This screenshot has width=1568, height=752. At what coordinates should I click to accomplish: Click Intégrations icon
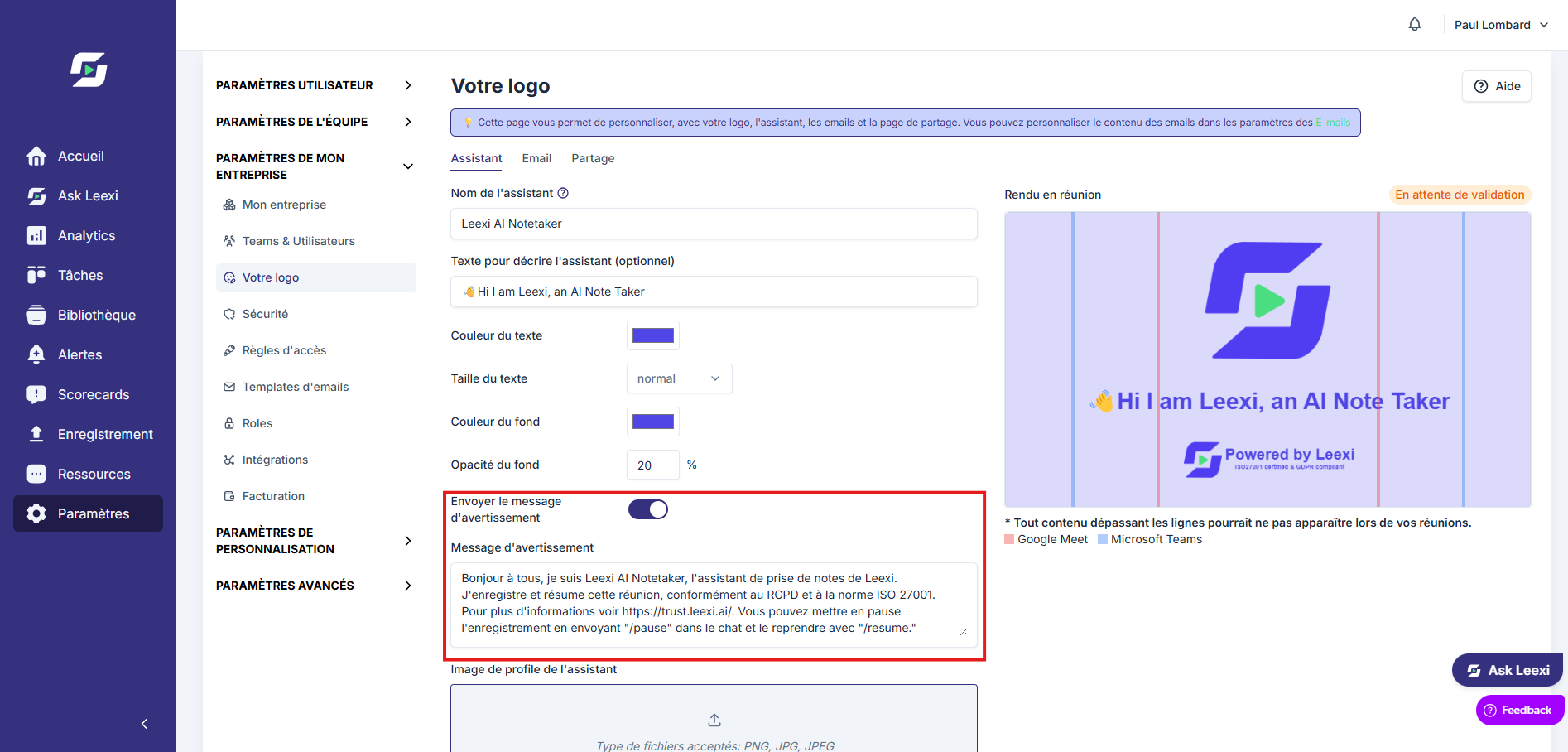point(229,460)
